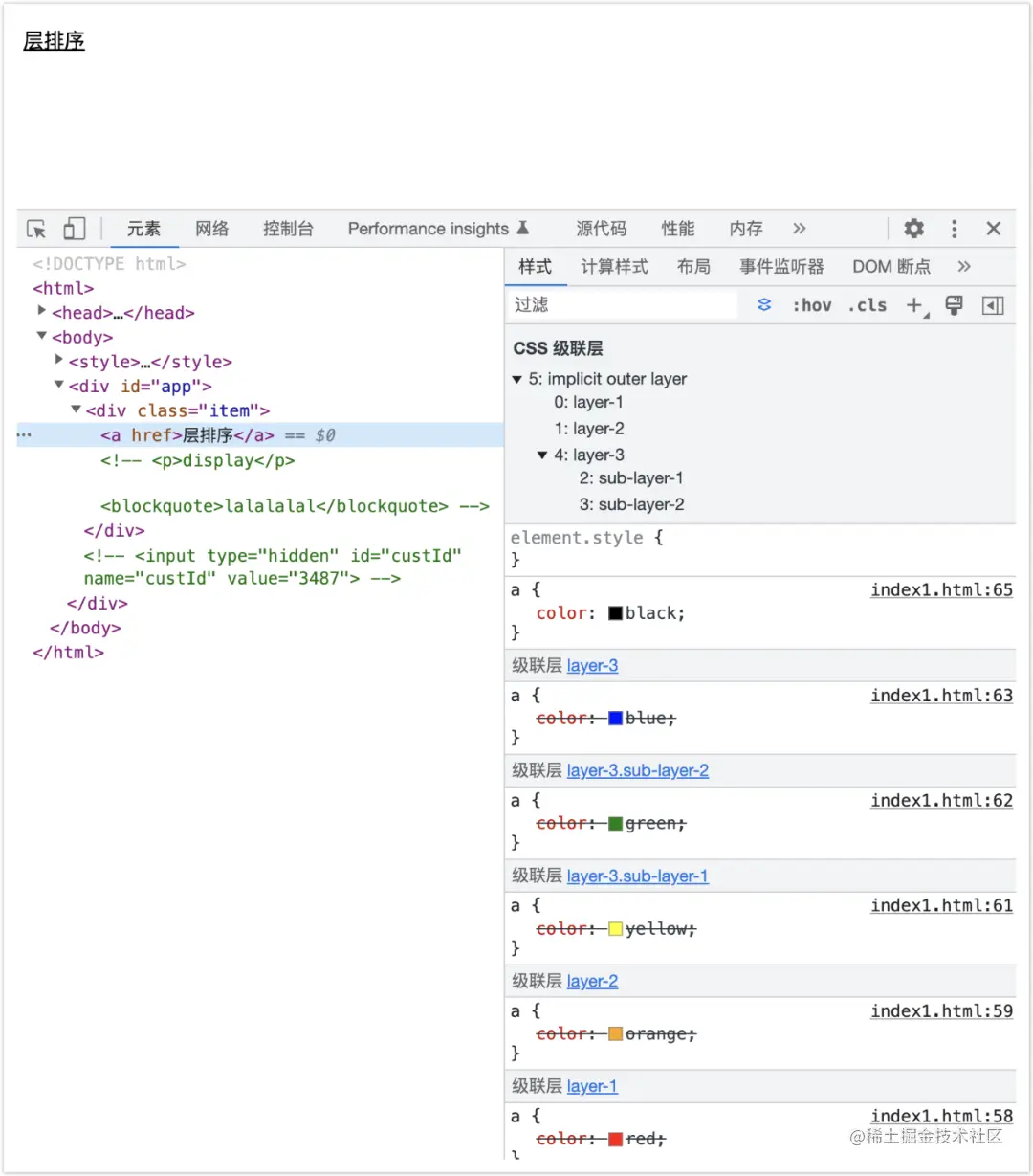Select the 计算样式 sidebar tab

[615, 267]
